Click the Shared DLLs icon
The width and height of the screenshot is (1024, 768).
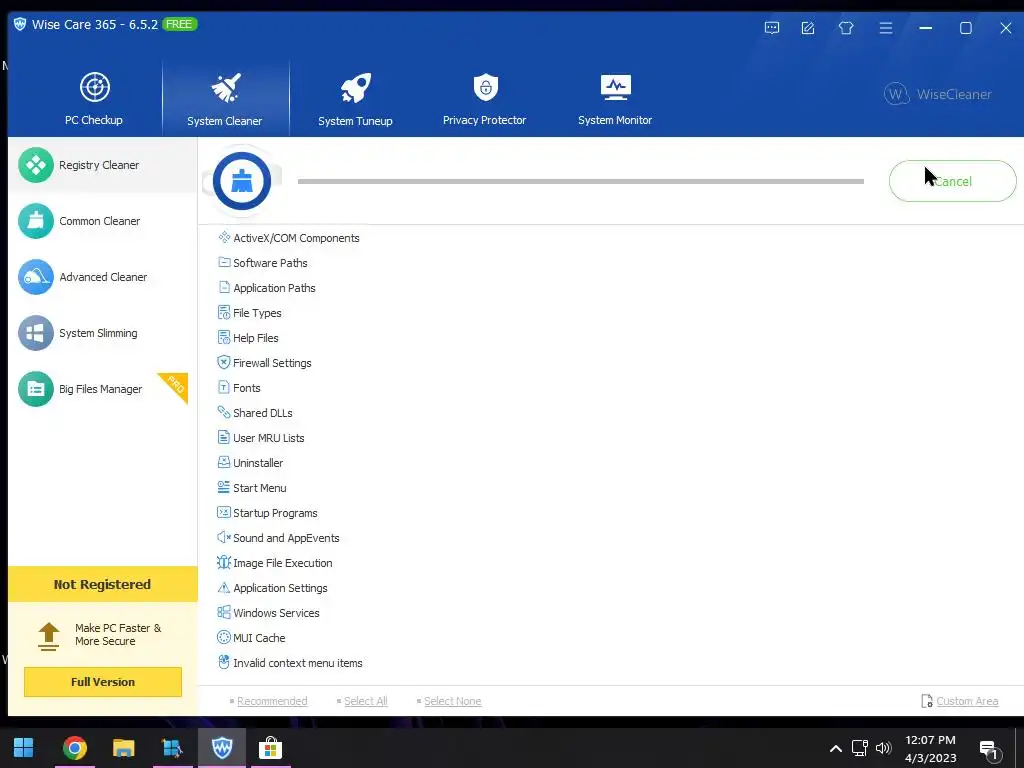(224, 412)
